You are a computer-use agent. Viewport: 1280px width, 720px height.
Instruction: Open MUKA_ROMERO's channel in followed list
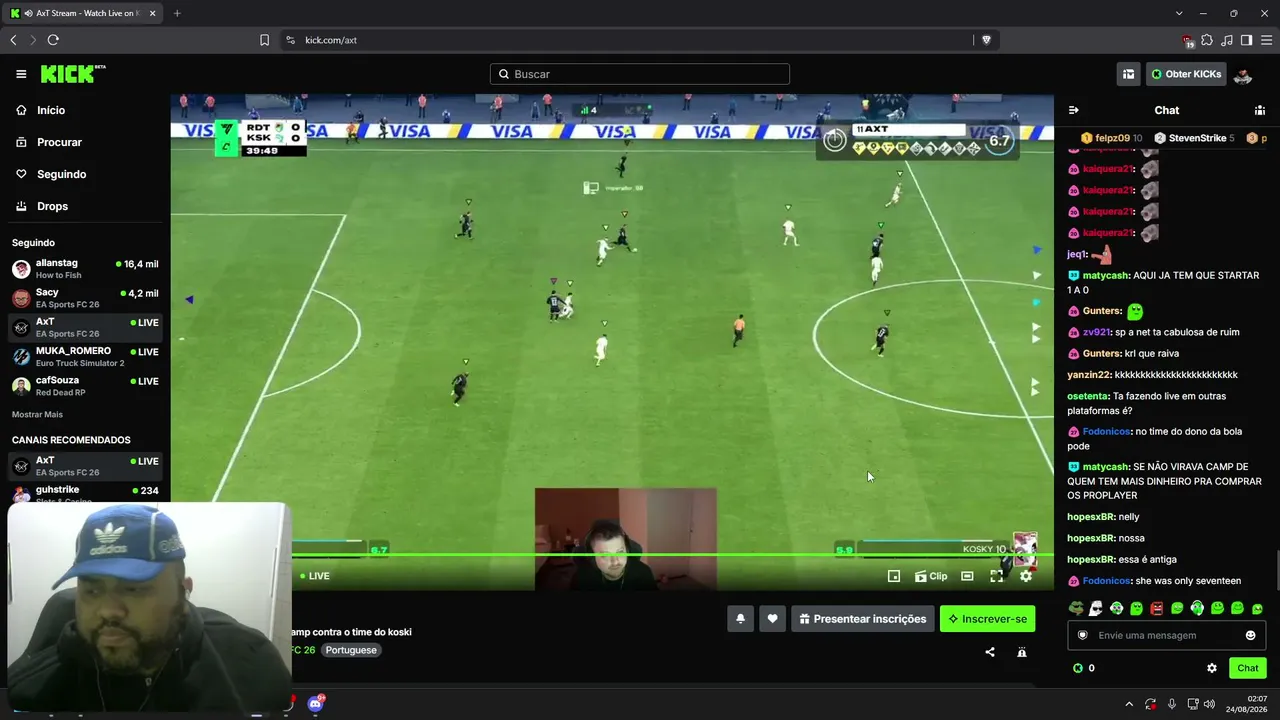[x=85, y=357]
